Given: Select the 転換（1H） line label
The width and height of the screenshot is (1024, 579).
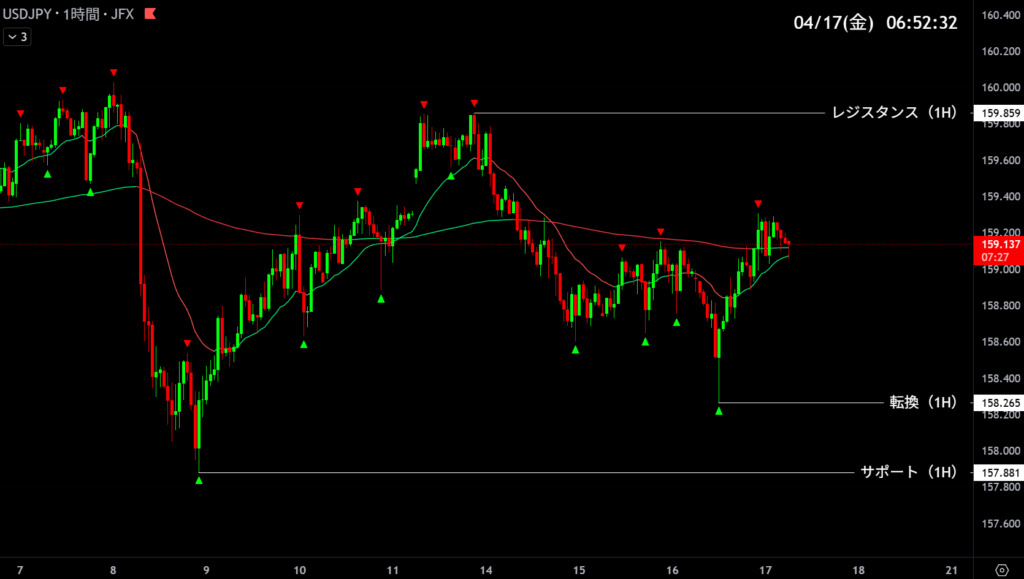Looking at the screenshot, I should (x=923, y=402).
